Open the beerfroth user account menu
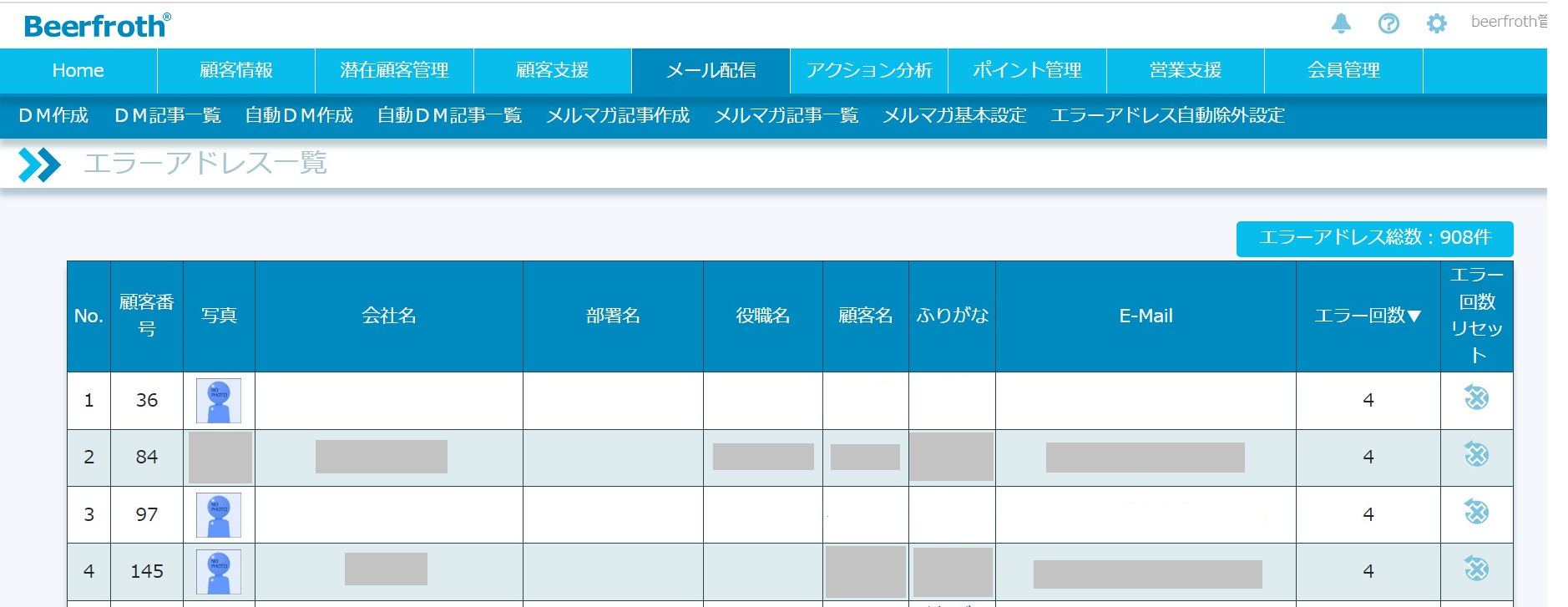 pos(1508,22)
